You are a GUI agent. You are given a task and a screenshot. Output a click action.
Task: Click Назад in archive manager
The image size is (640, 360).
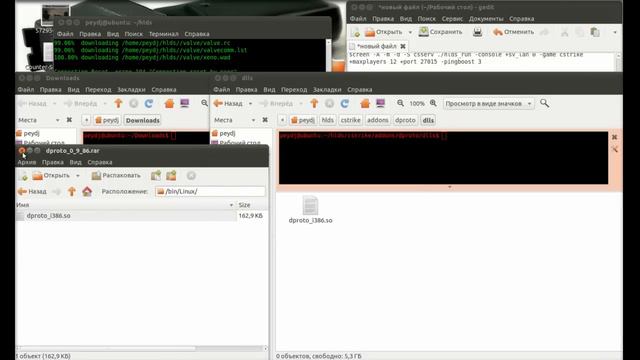[32, 191]
